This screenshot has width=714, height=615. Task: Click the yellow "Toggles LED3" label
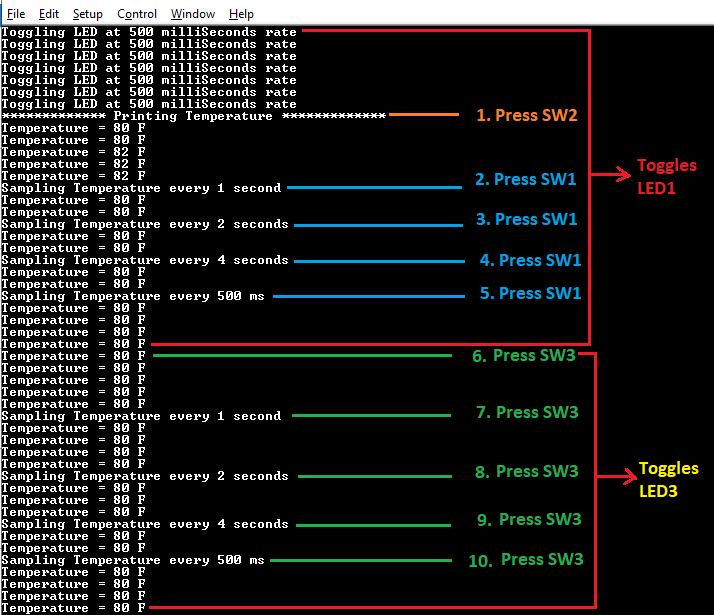(x=668, y=479)
